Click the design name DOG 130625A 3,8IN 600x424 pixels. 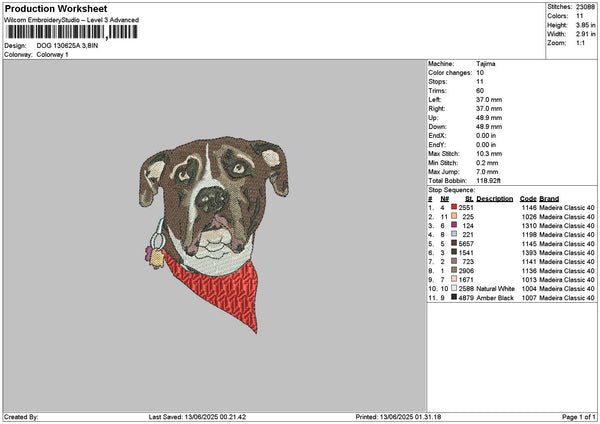tap(70, 46)
